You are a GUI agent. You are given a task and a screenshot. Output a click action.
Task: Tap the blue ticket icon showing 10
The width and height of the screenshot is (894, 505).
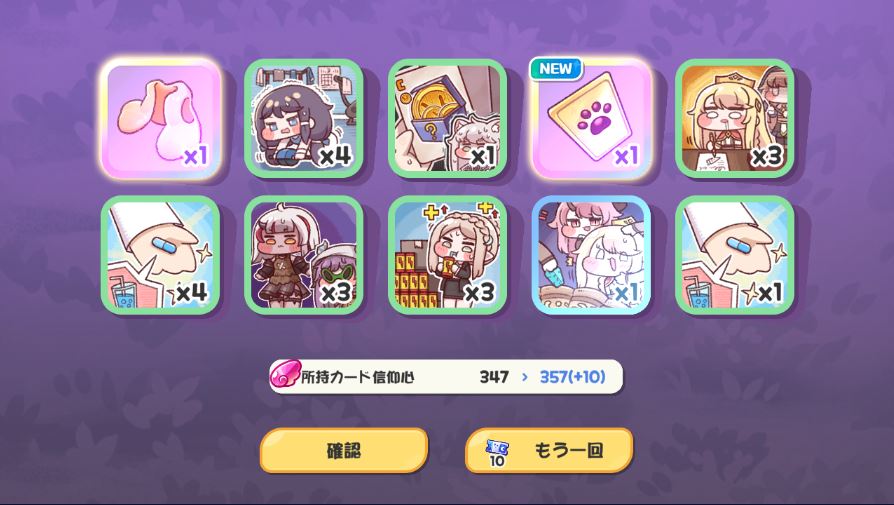(x=497, y=453)
